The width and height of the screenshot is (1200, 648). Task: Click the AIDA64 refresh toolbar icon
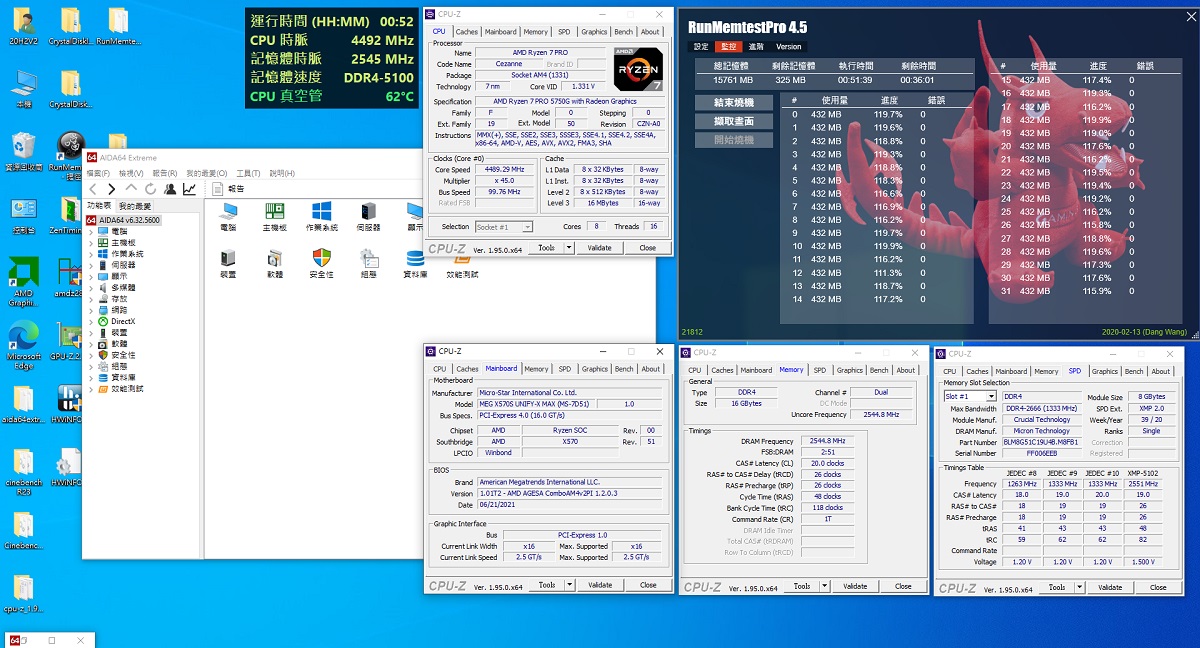(150, 189)
